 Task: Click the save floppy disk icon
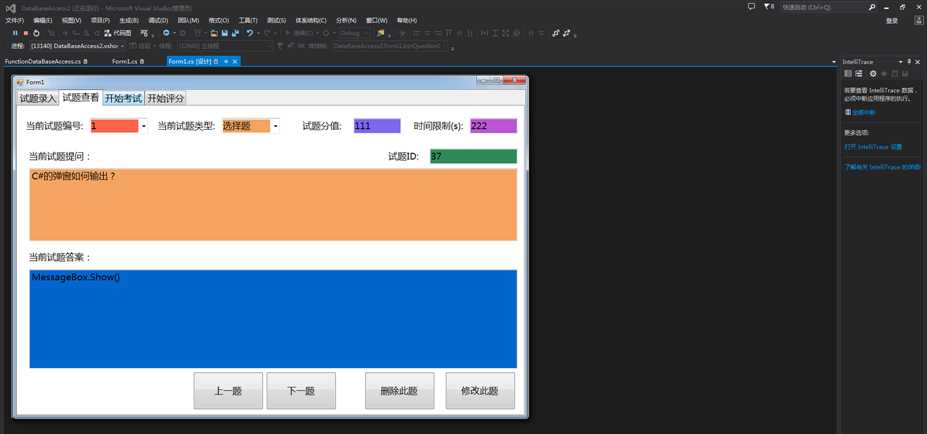click(x=225, y=33)
